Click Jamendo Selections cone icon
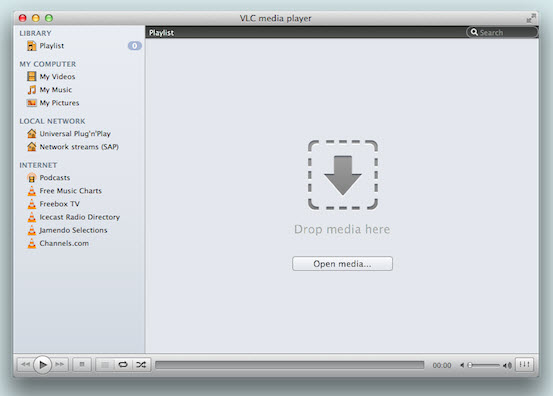 point(32,230)
